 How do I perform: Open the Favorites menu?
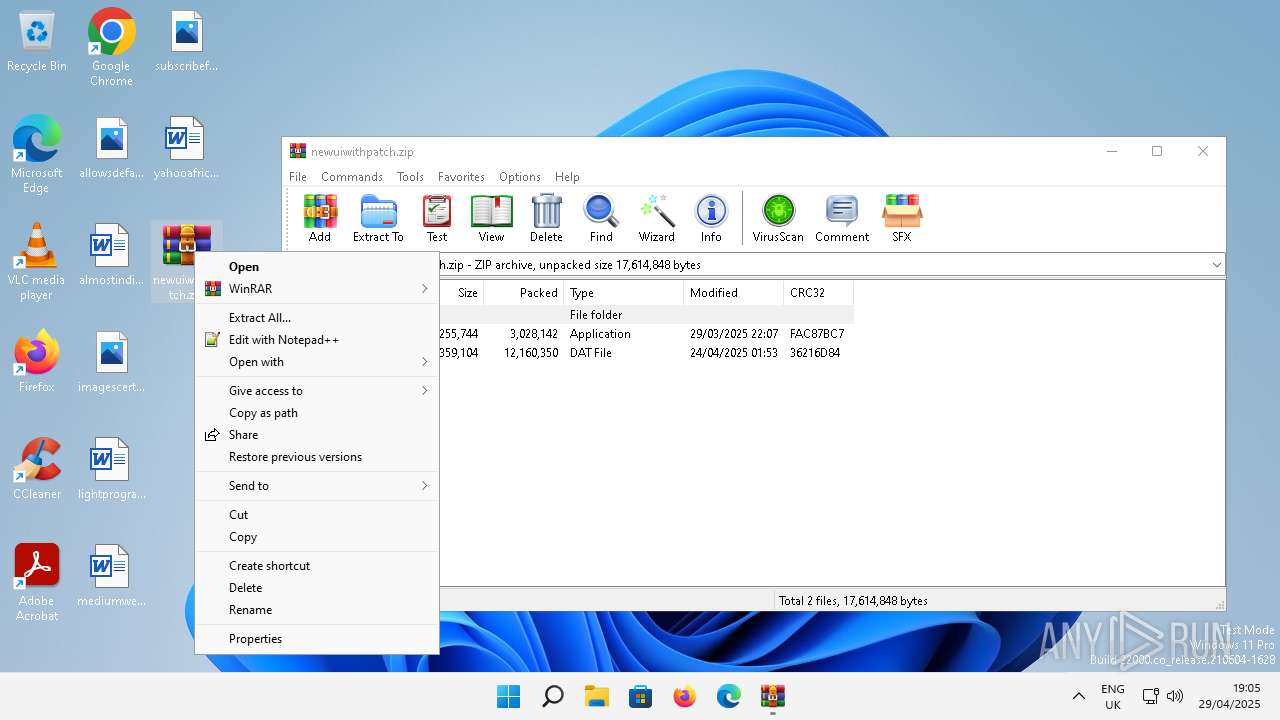(461, 177)
